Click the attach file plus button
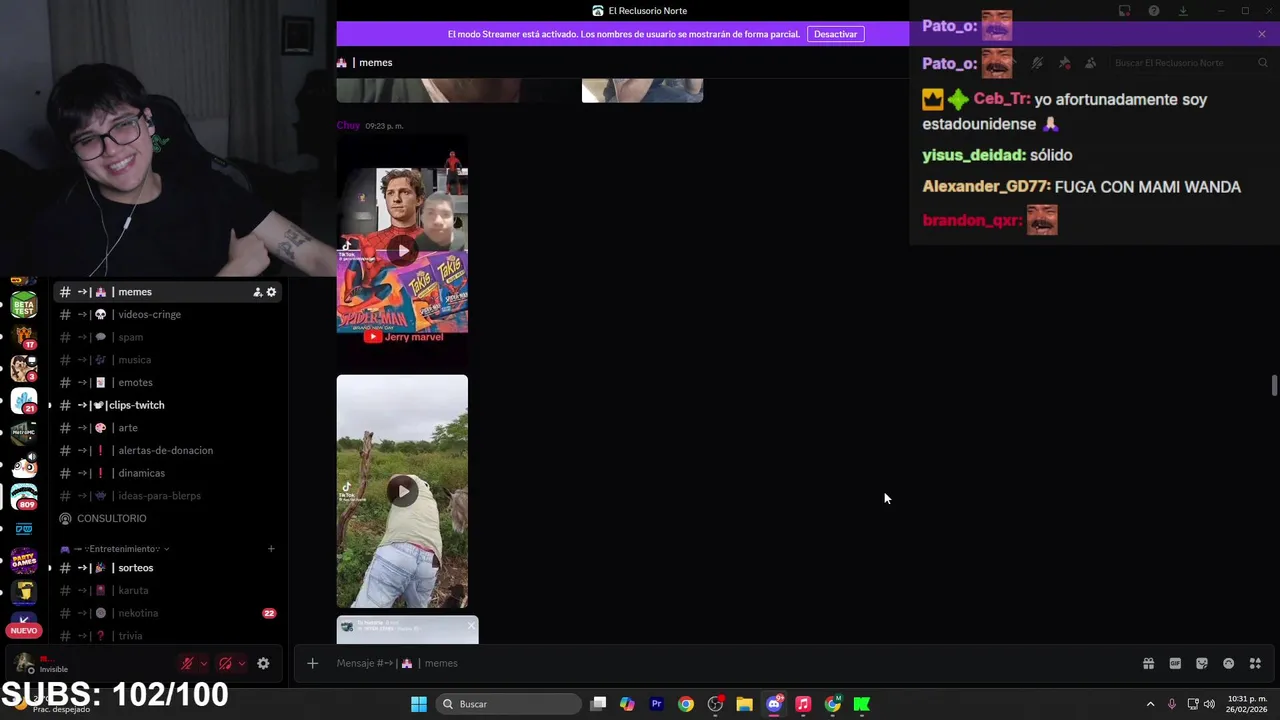 point(312,663)
